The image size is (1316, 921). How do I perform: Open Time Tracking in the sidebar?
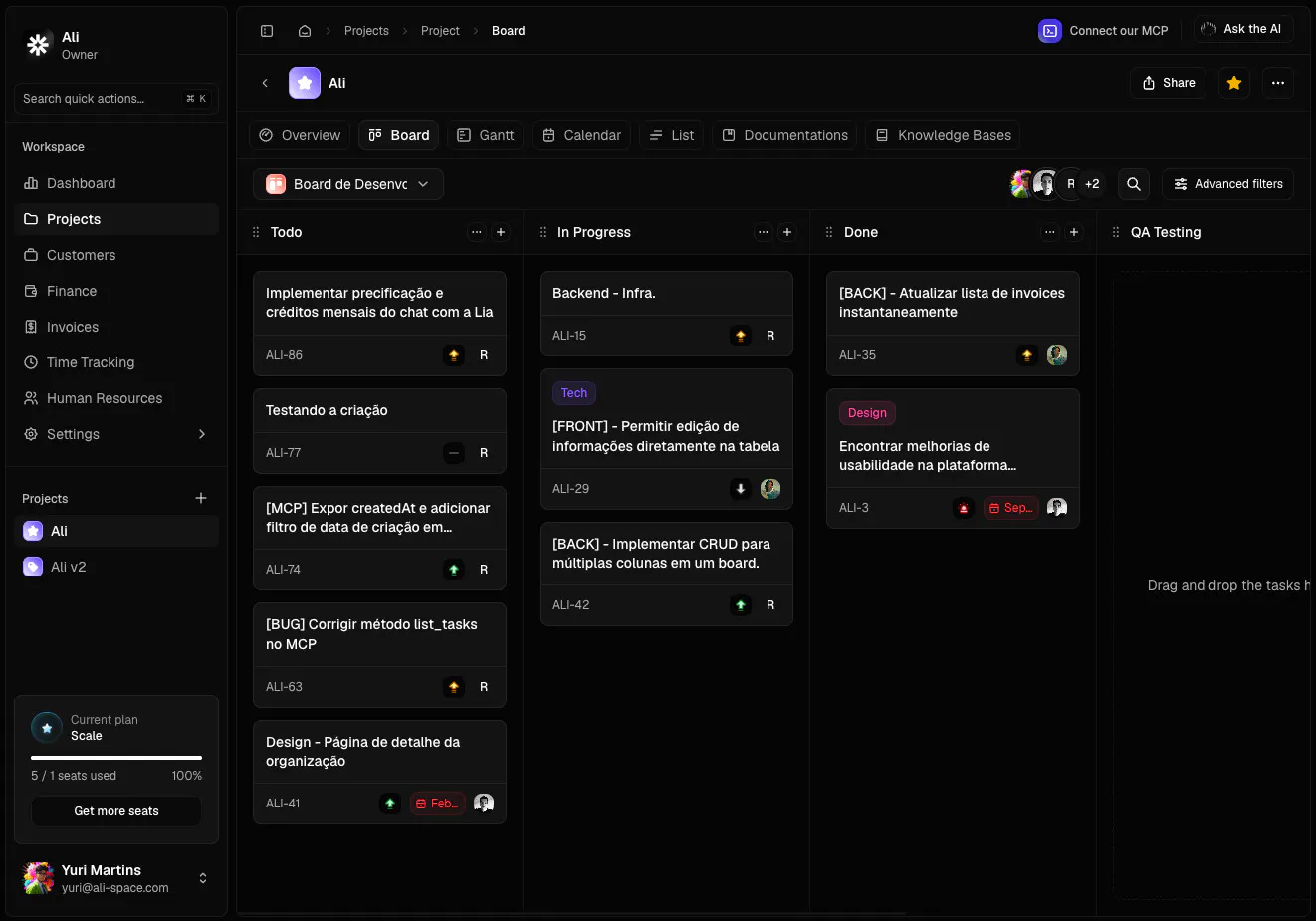[116, 362]
